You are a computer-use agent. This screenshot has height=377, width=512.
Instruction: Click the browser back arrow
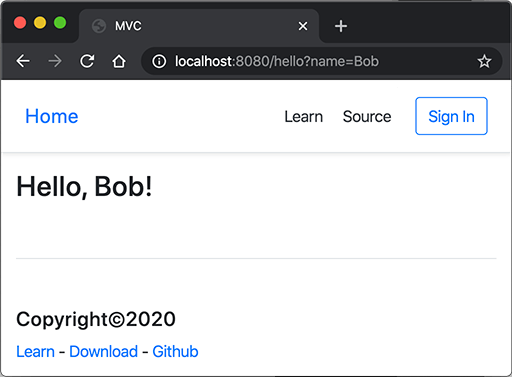[23, 61]
